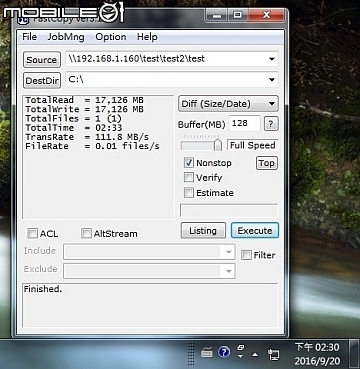360x369 pixels.
Task: Click the Buffer help question-mark button
Action: [271, 124]
